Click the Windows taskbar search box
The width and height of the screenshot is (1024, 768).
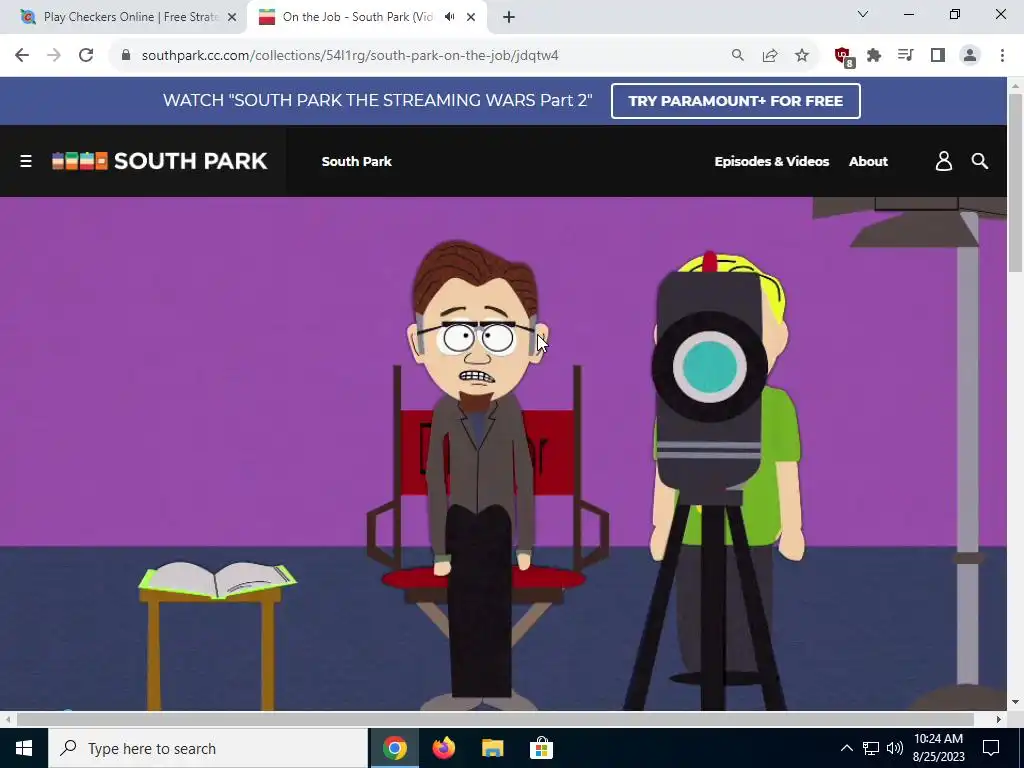point(208,748)
